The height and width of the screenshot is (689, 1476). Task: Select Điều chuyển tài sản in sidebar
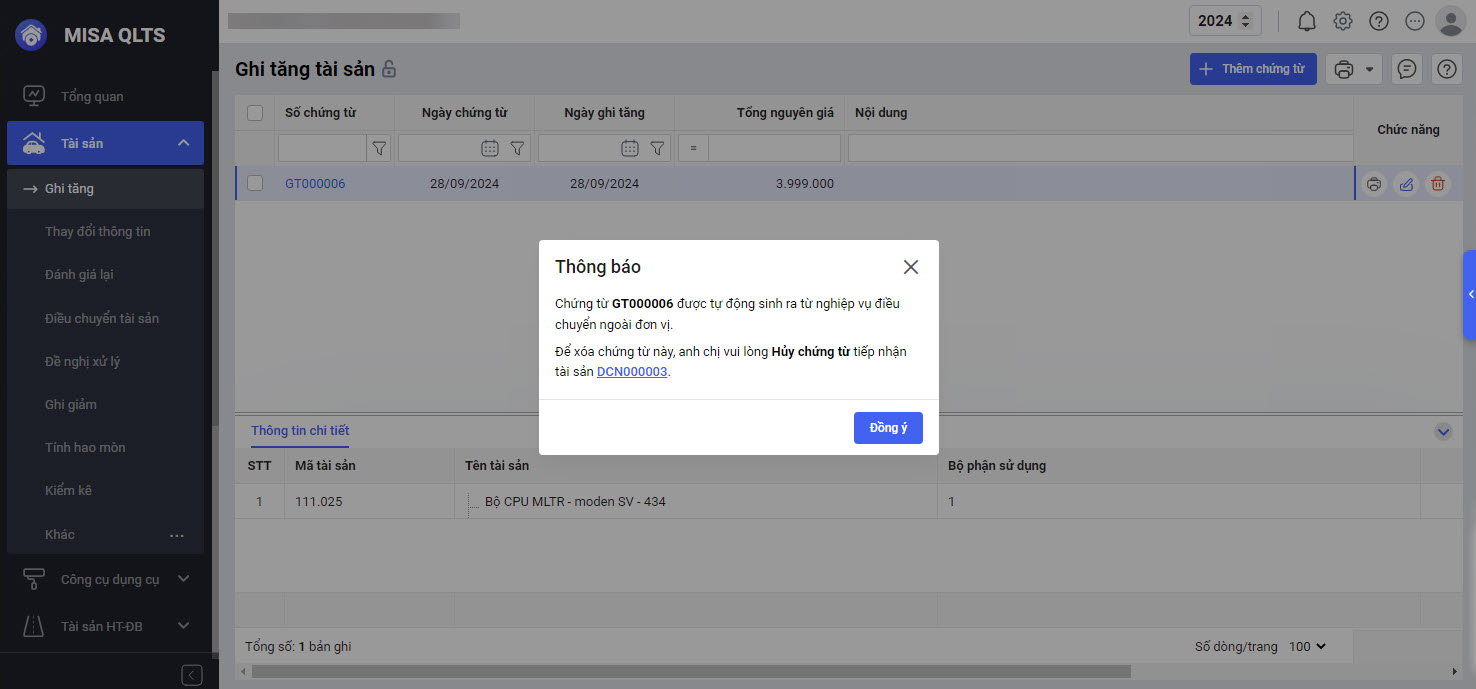[102, 318]
